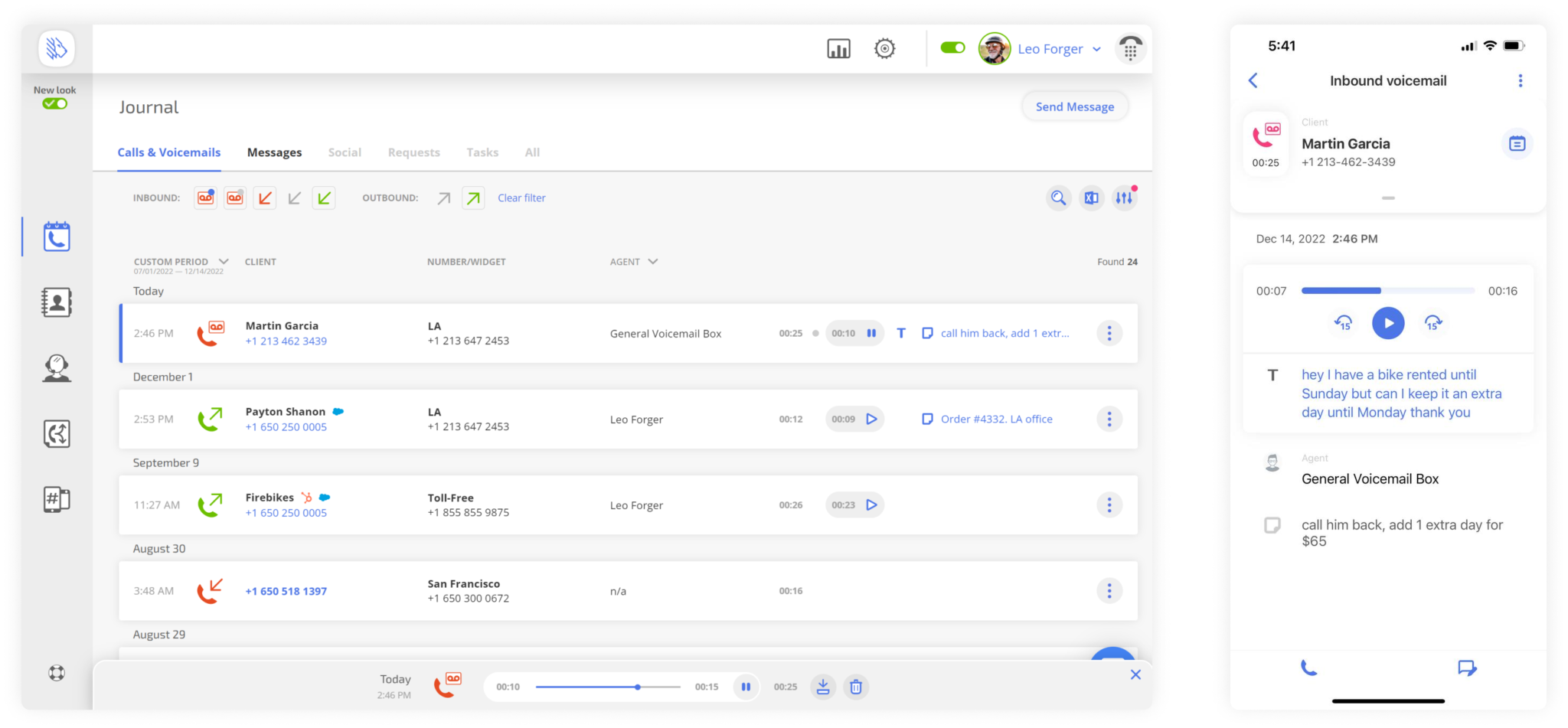Open the phone numbers section in the sidebar

click(56, 499)
